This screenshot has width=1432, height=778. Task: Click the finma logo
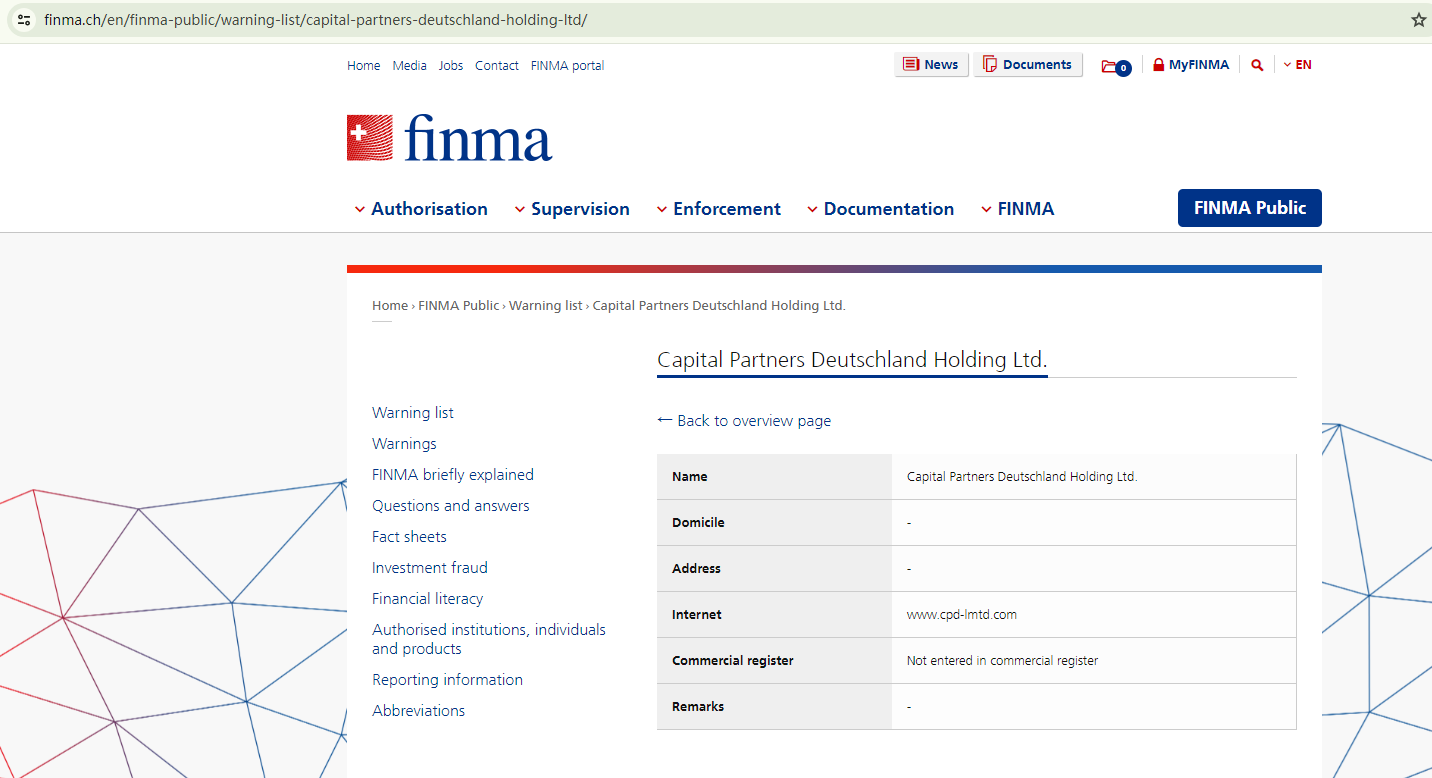coord(449,138)
